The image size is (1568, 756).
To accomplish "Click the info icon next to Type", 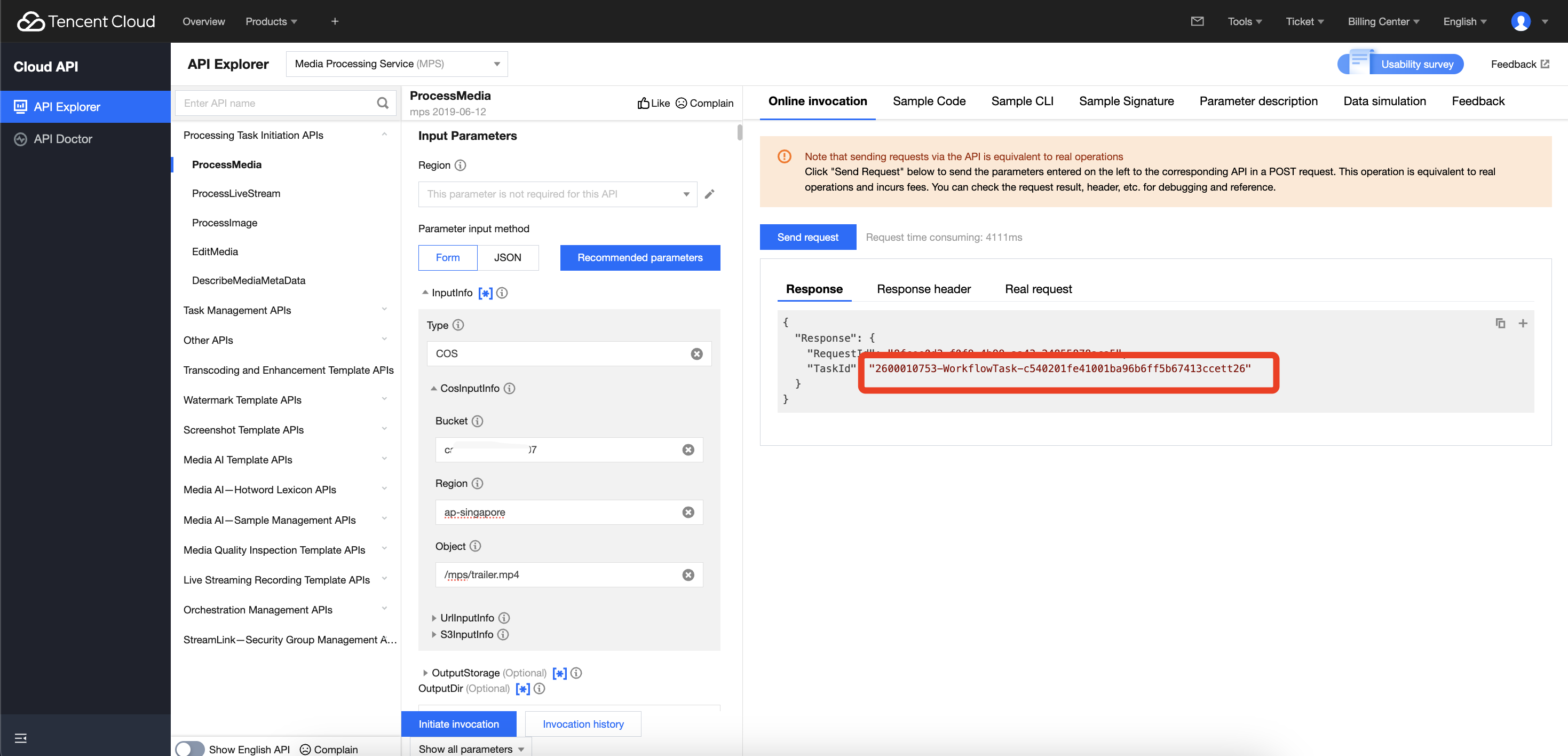I will (458, 325).
